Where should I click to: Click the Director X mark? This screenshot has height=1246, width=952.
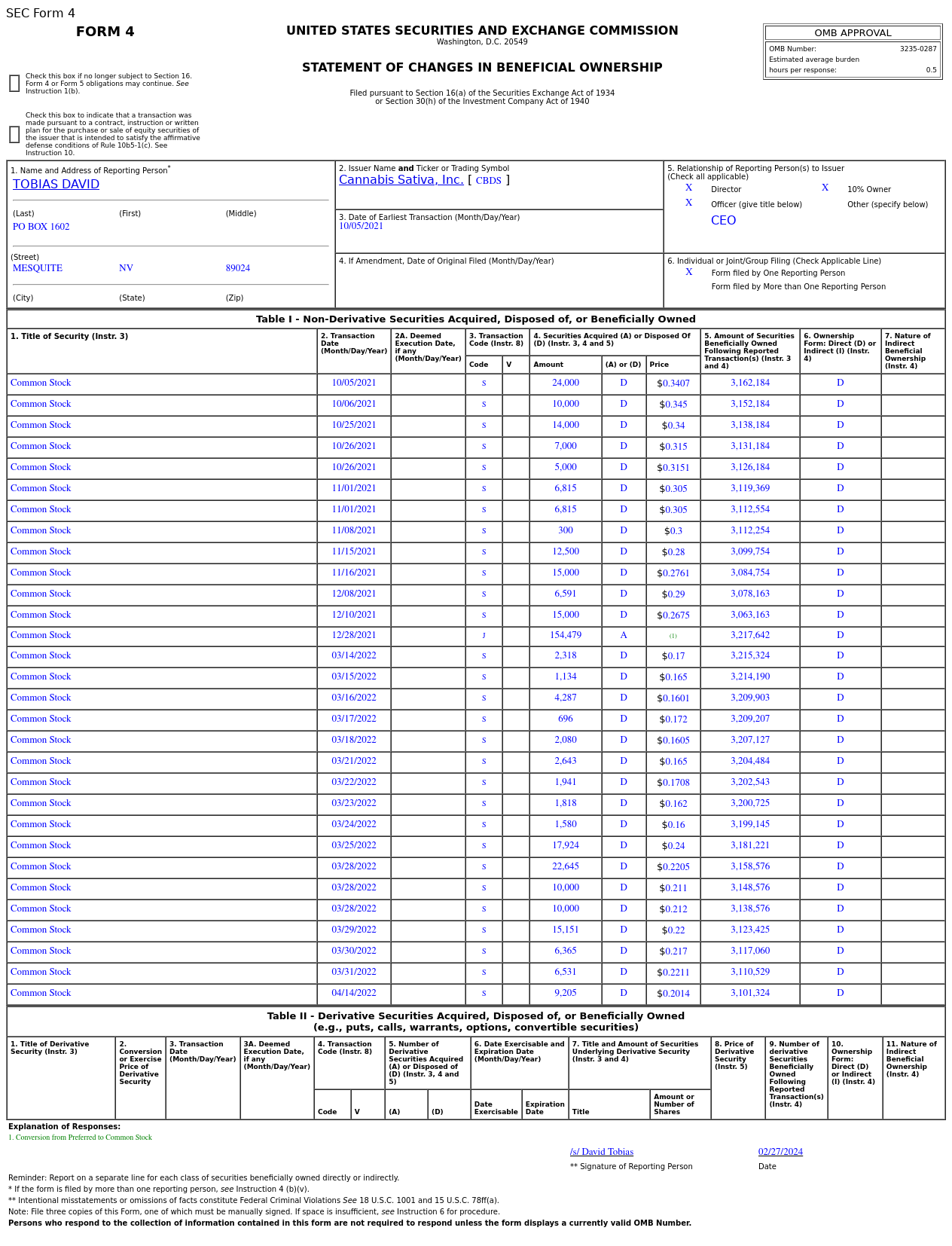[688, 188]
